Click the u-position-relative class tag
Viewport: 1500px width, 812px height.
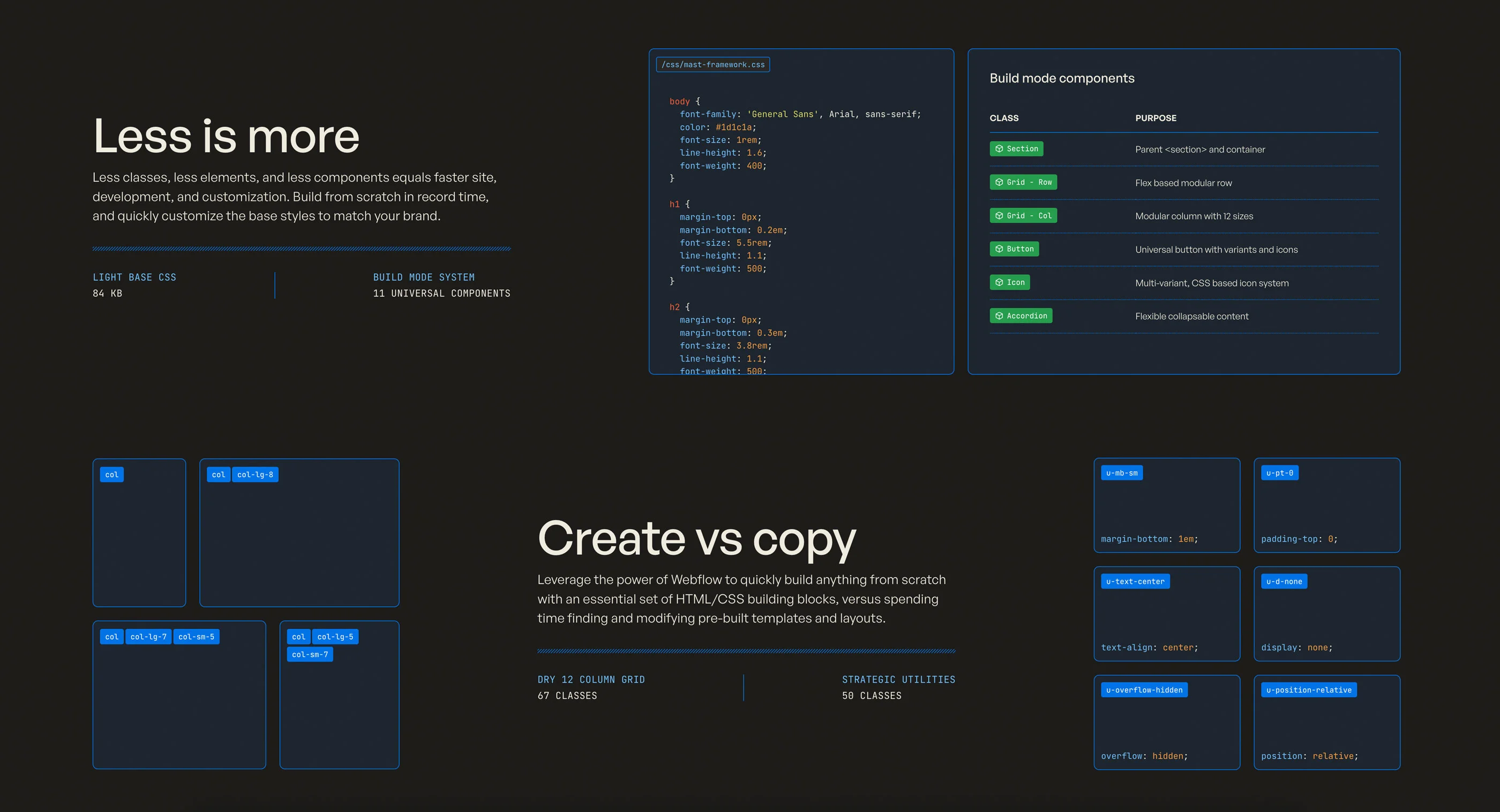(1308, 690)
